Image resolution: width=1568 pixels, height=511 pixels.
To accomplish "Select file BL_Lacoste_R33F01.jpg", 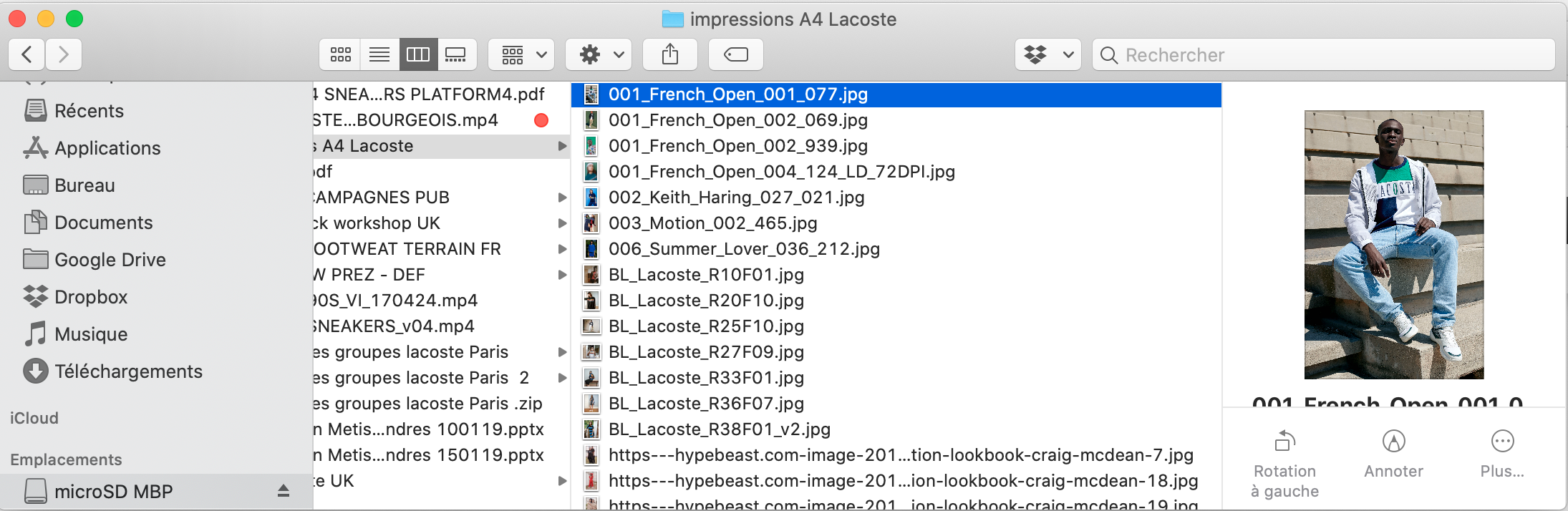I will point(706,378).
